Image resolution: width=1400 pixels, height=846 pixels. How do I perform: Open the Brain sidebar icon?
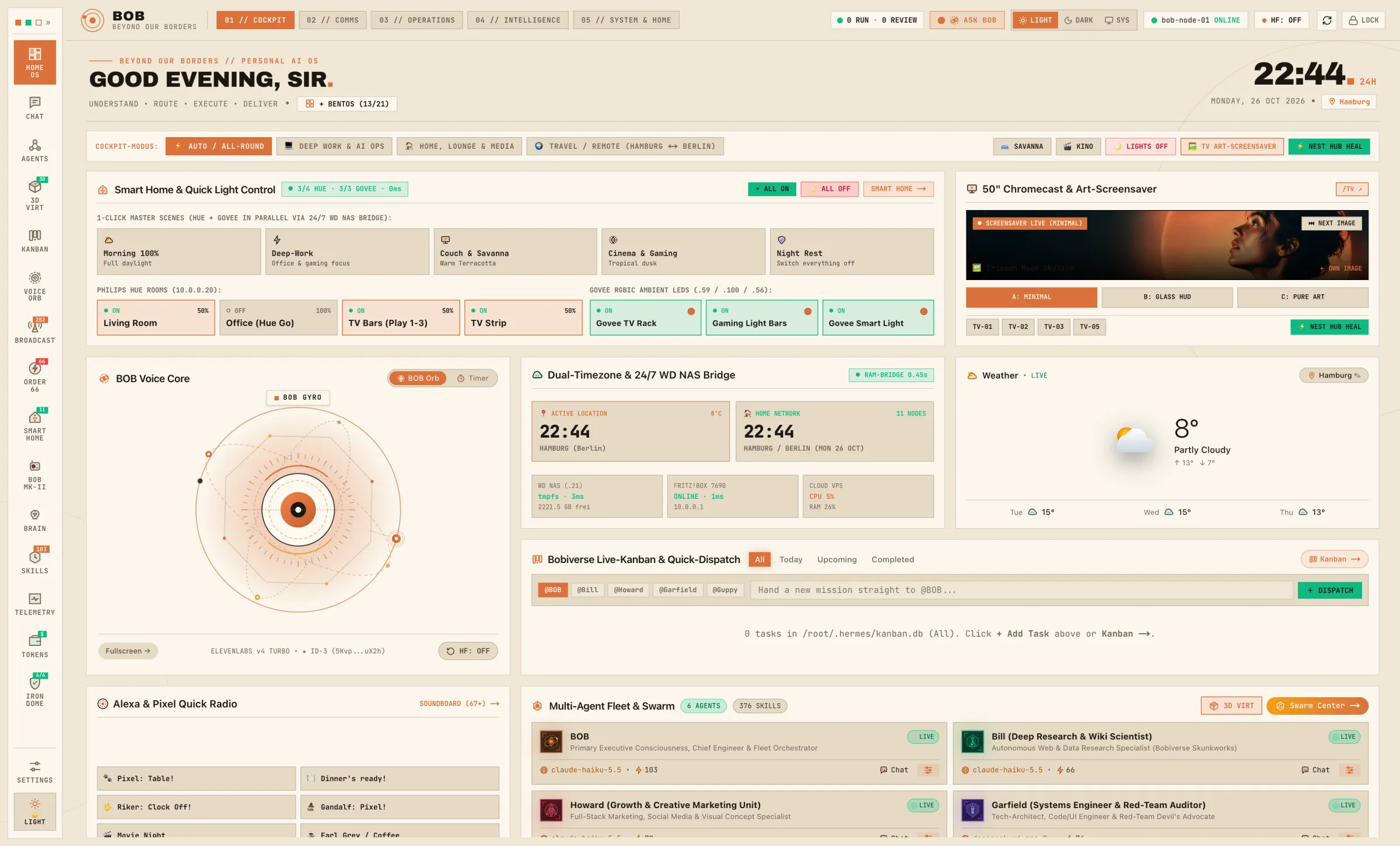(x=35, y=520)
